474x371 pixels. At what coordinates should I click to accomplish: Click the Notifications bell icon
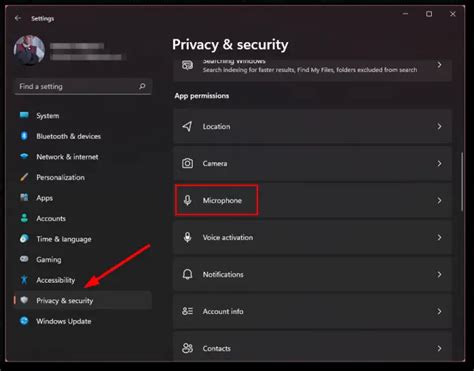click(x=187, y=274)
